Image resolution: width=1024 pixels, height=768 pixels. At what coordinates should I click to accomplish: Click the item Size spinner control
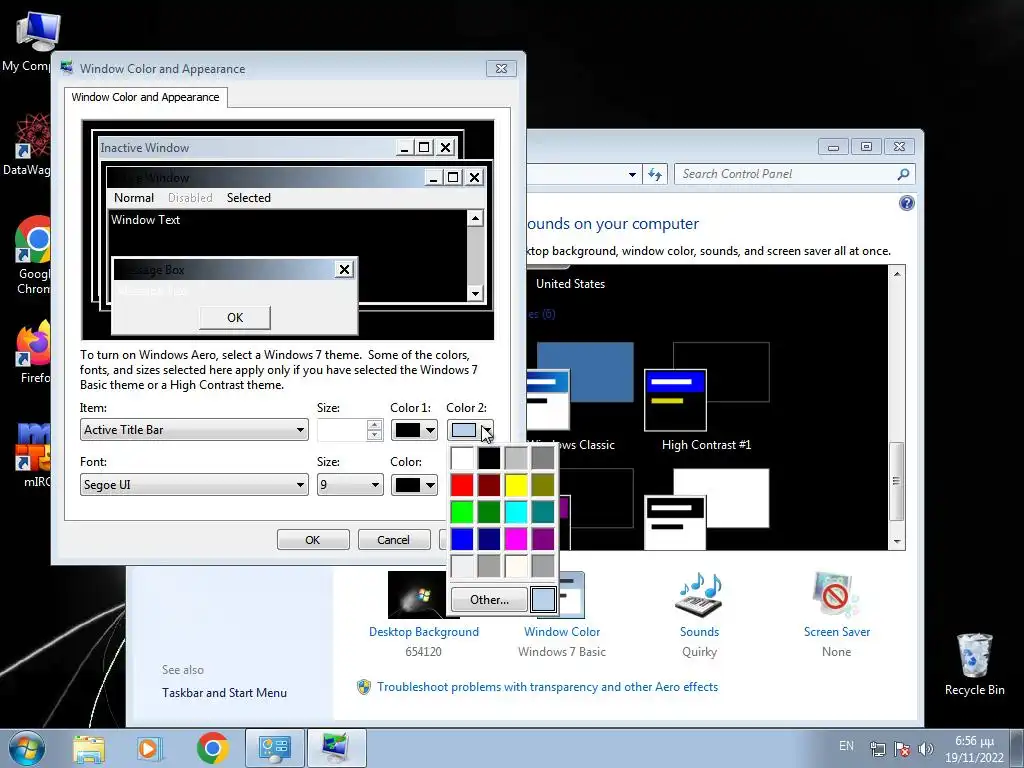tap(374, 430)
